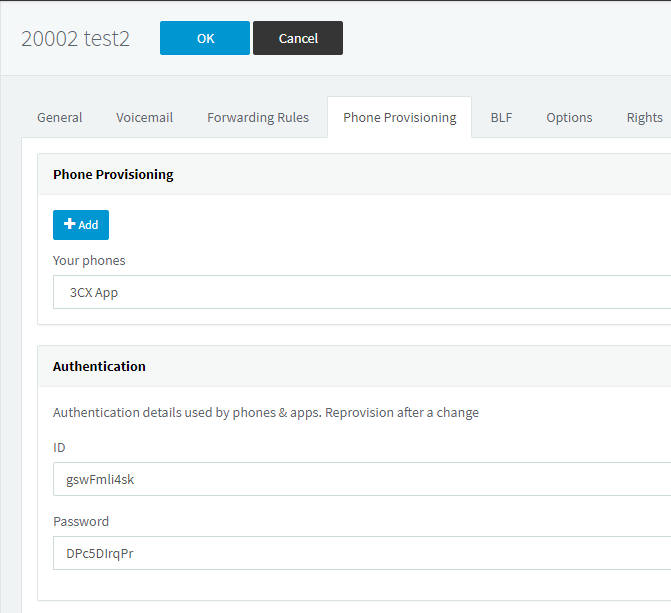Select the 3CX App phone entry

pyautogui.click(x=362, y=292)
